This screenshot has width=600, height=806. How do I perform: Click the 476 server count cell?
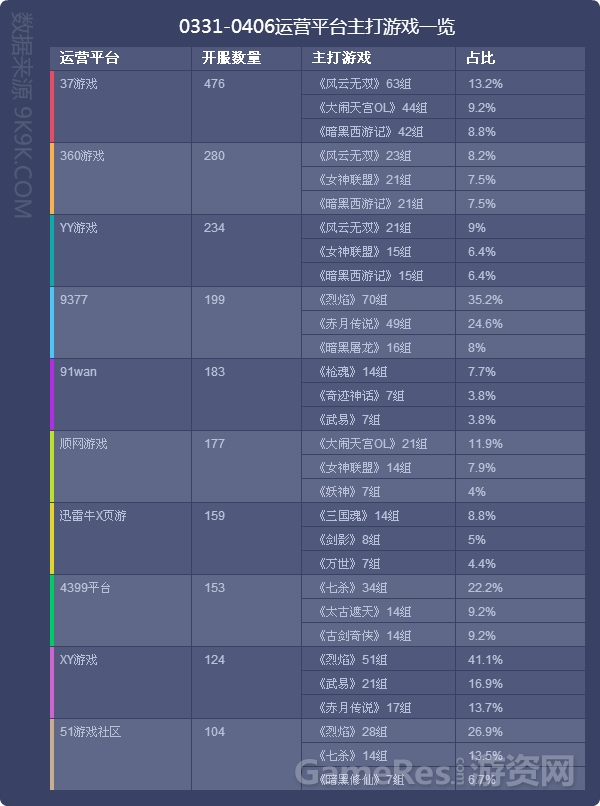[x=246, y=106]
